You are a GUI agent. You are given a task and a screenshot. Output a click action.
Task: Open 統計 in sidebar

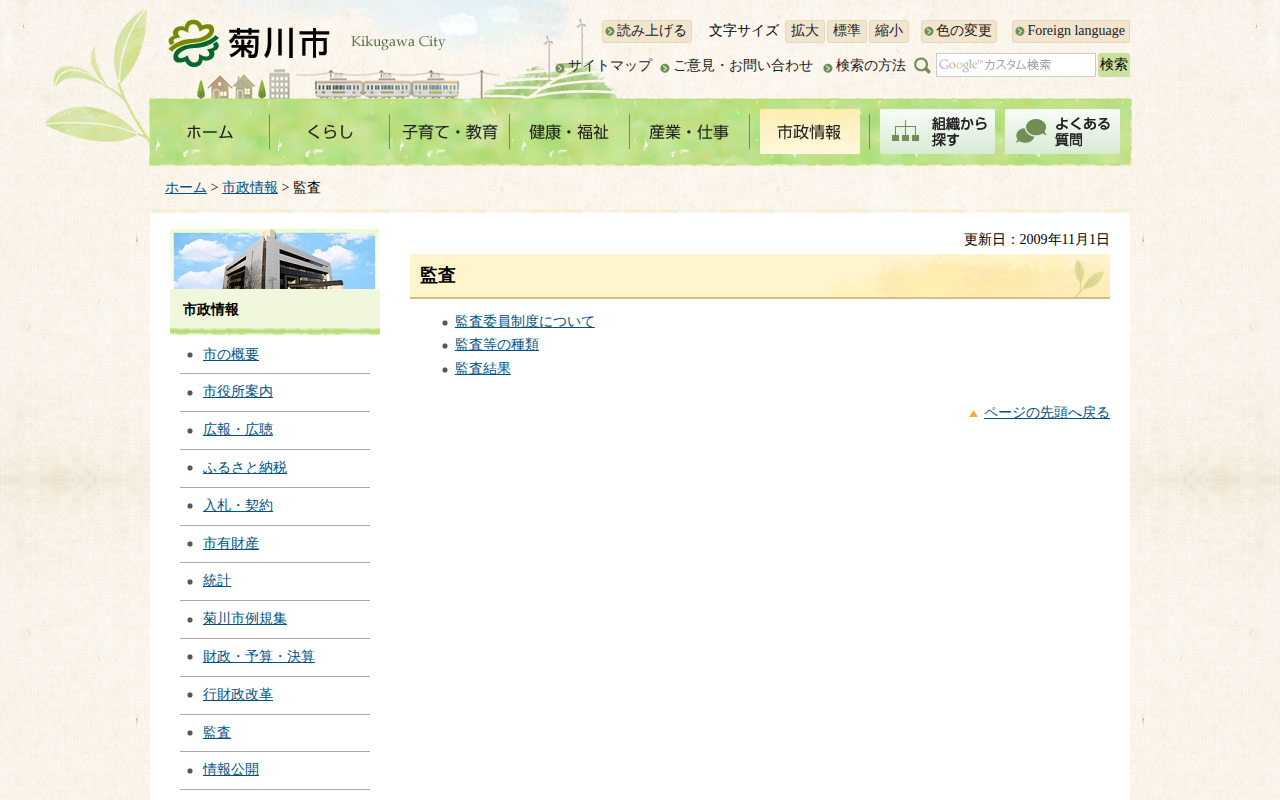(217, 581)
